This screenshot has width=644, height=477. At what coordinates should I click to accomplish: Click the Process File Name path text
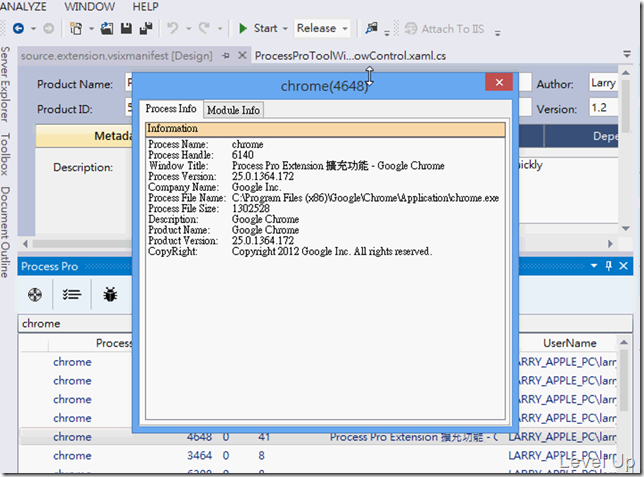(x=365, y=198)
